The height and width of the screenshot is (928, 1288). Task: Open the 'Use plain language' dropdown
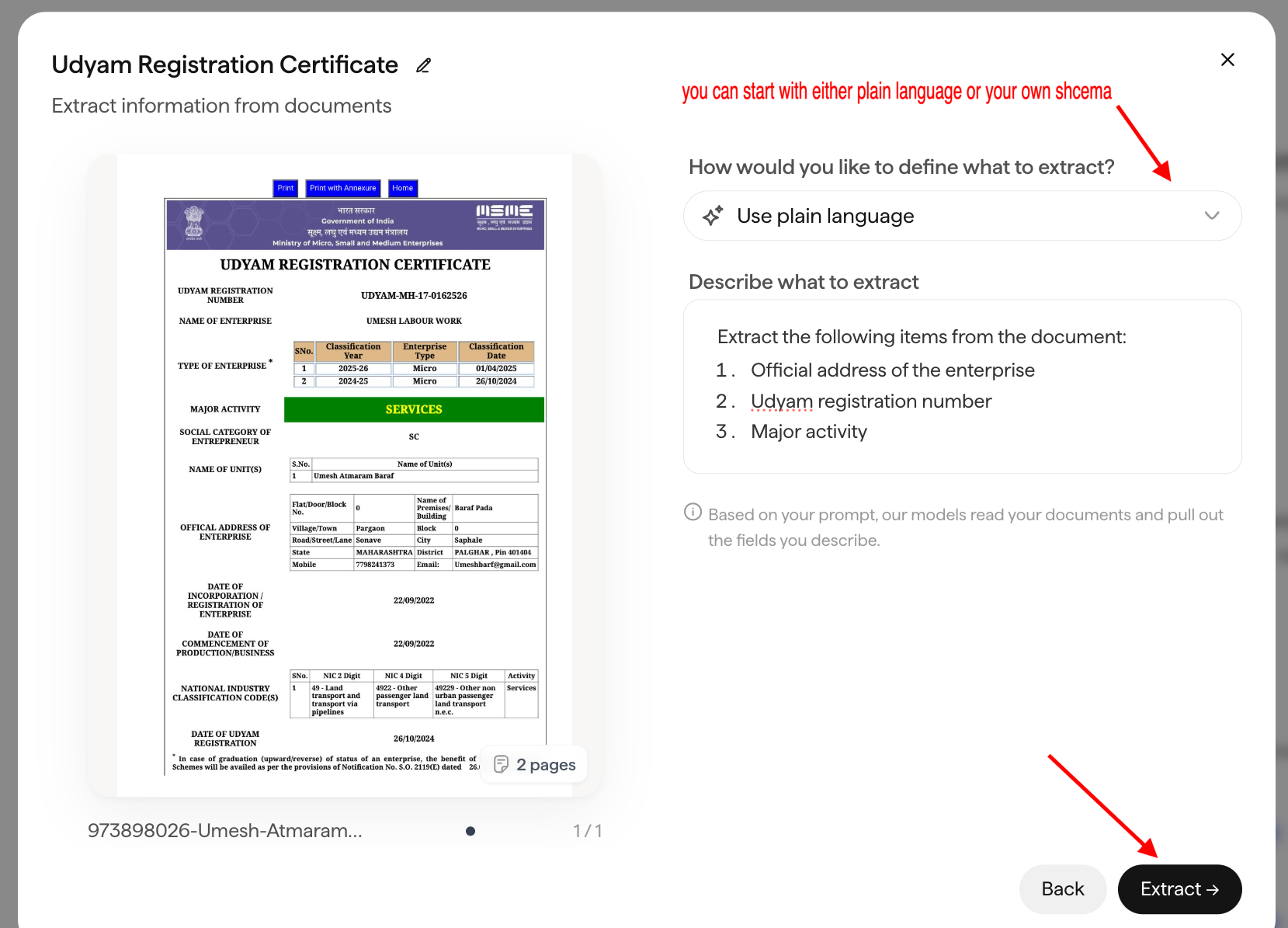pos(962,216)
